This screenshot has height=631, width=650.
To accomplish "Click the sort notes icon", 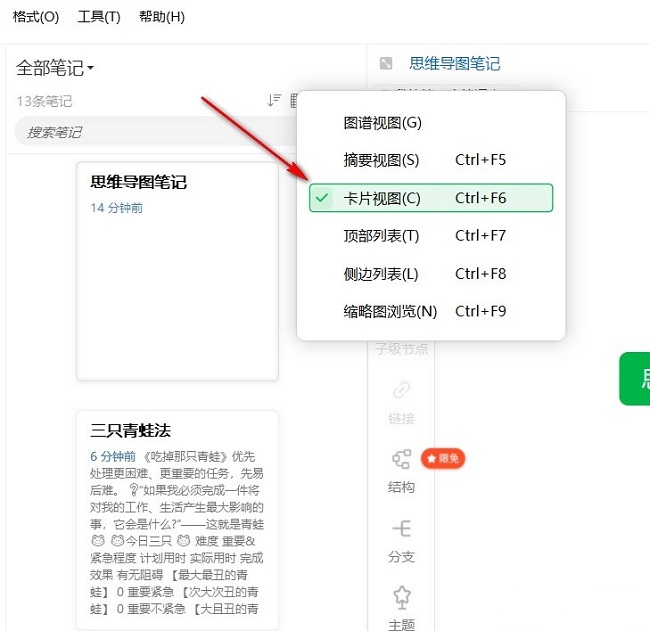I will (274, 100).
